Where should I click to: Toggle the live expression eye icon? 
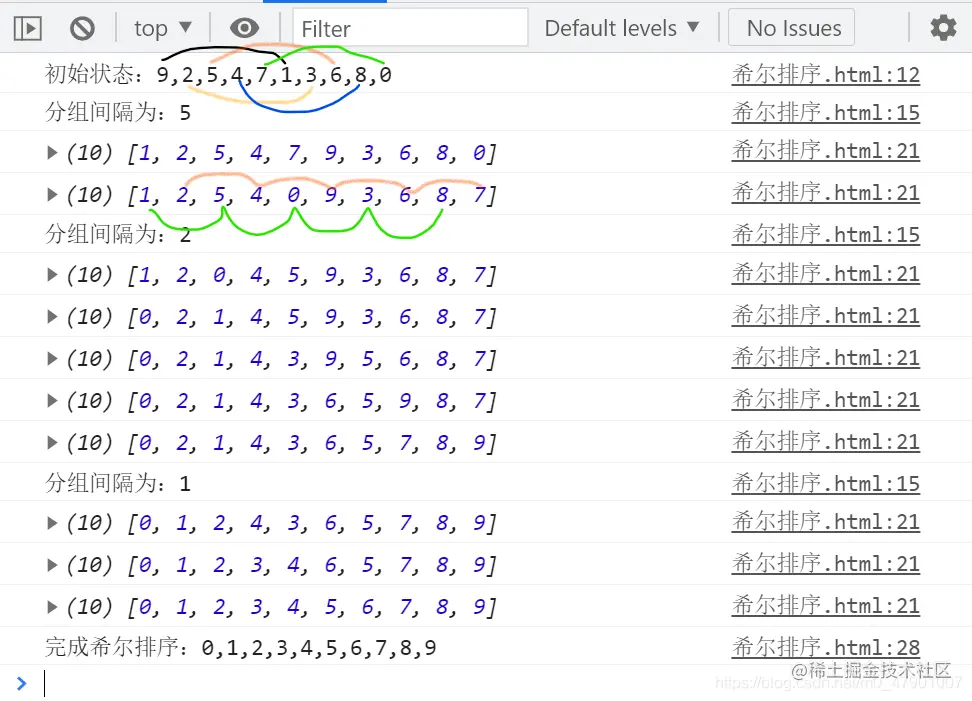pyautogui.click(x=244, y=28)
